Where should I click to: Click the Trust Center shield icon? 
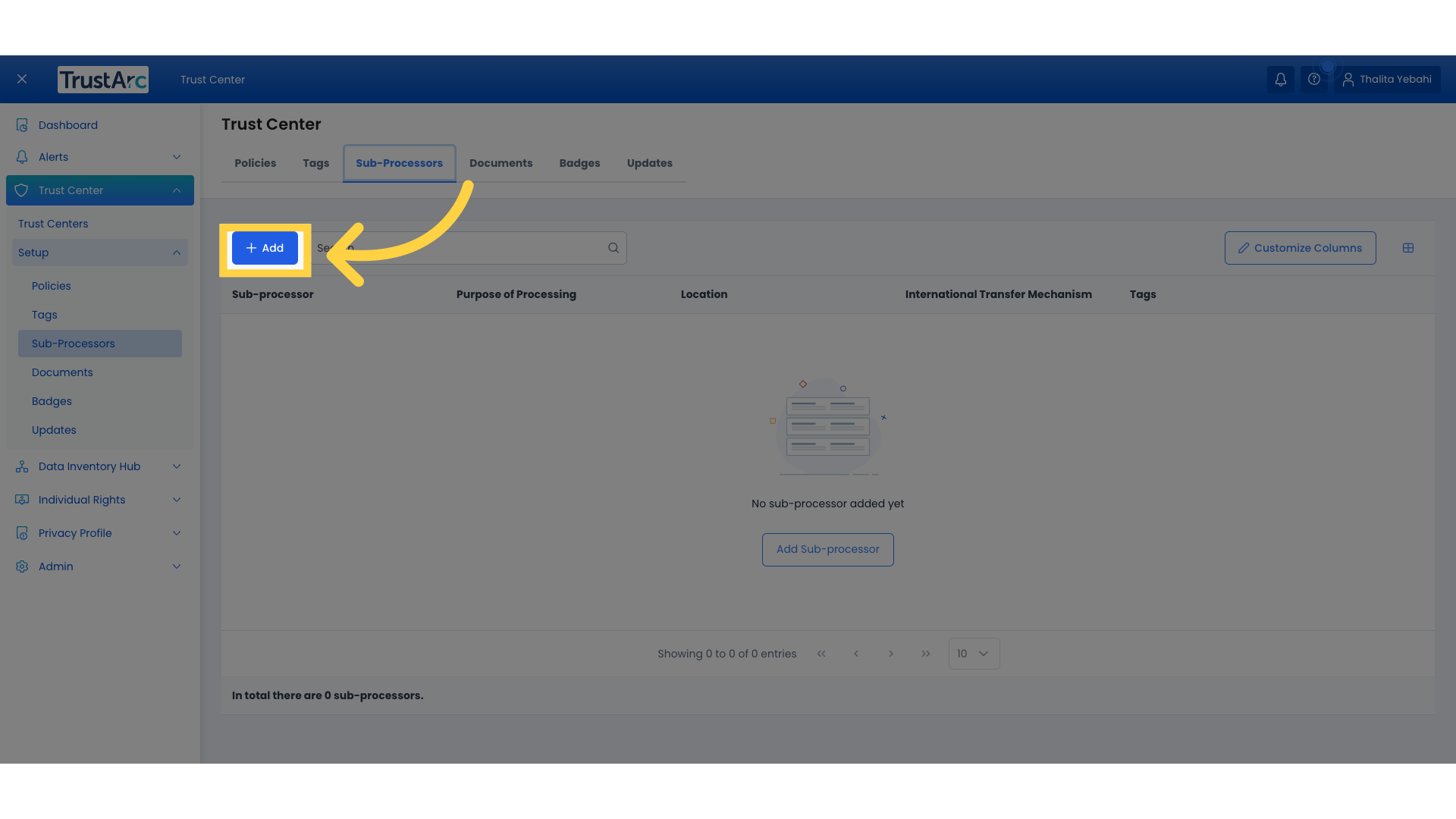click(22, 190)
